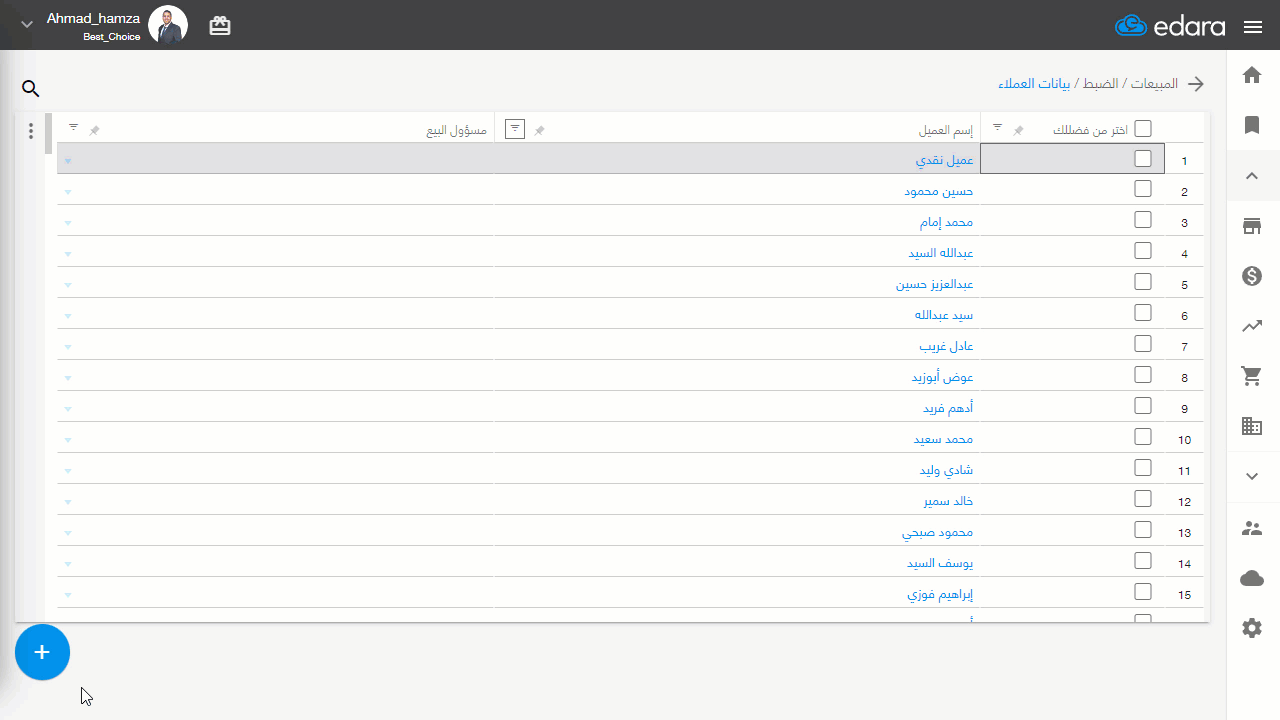The height and width of the screenshot is (720, 1280).
Task: Tick the select-all checkbox in the header
Action: (1143, 128)
